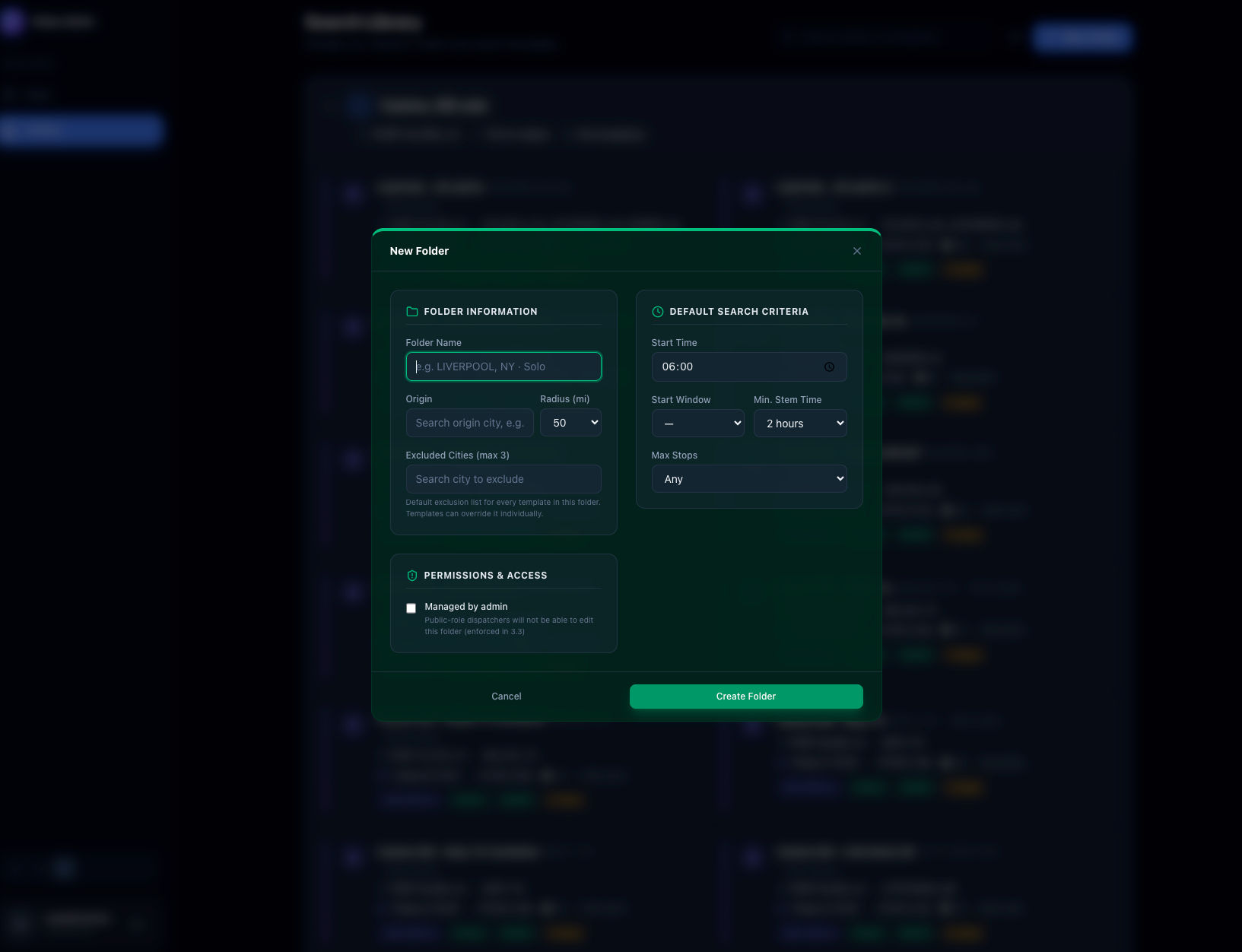The width and height of the screenshot is (1242, 952).
Task: Enable the Managed by admin checkbox
Action: click(x=411, y=608)
